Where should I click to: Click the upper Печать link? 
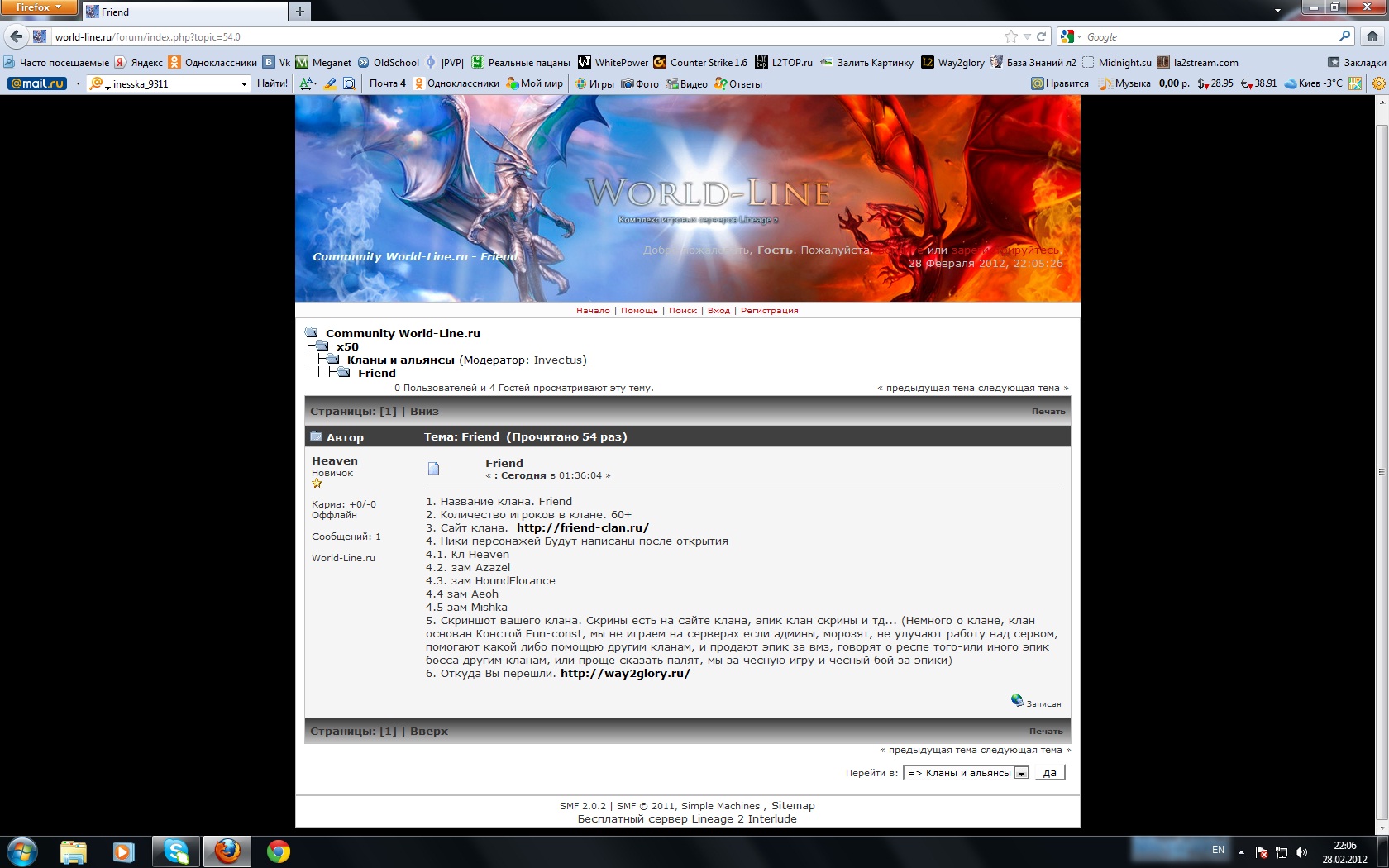tap(1048, 411)
